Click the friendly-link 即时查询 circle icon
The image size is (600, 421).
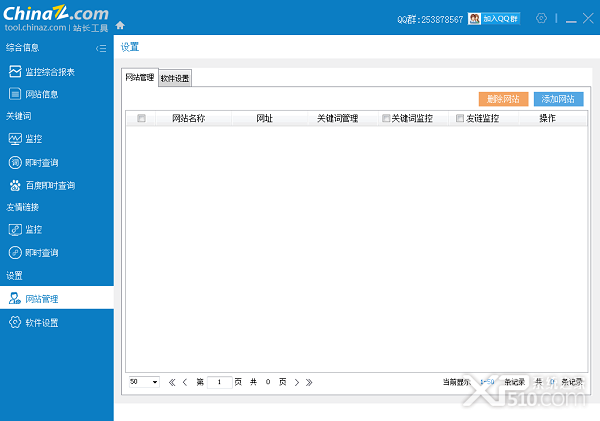(15, 253)
